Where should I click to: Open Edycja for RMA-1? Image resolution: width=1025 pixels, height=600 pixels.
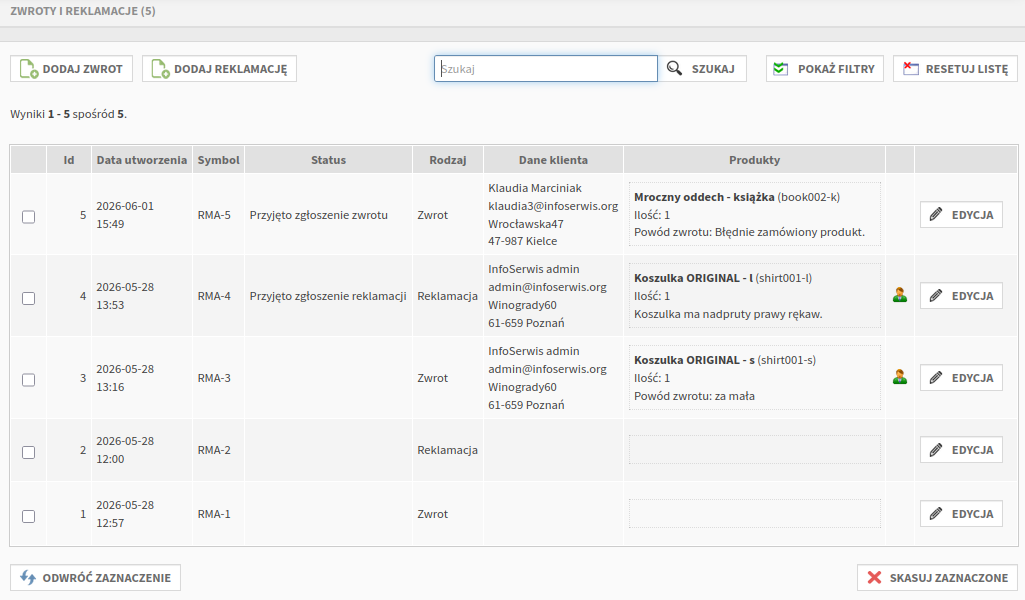click(961, 514)
